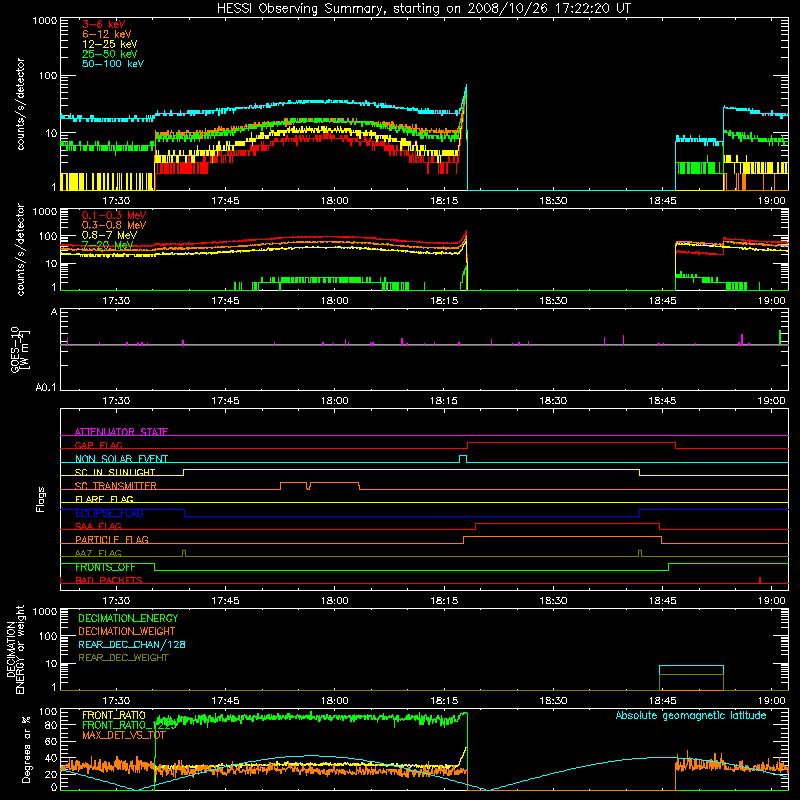Click the short NON_SOLAR_EVENT pulse near 18:17

click(x=463, y=458)
